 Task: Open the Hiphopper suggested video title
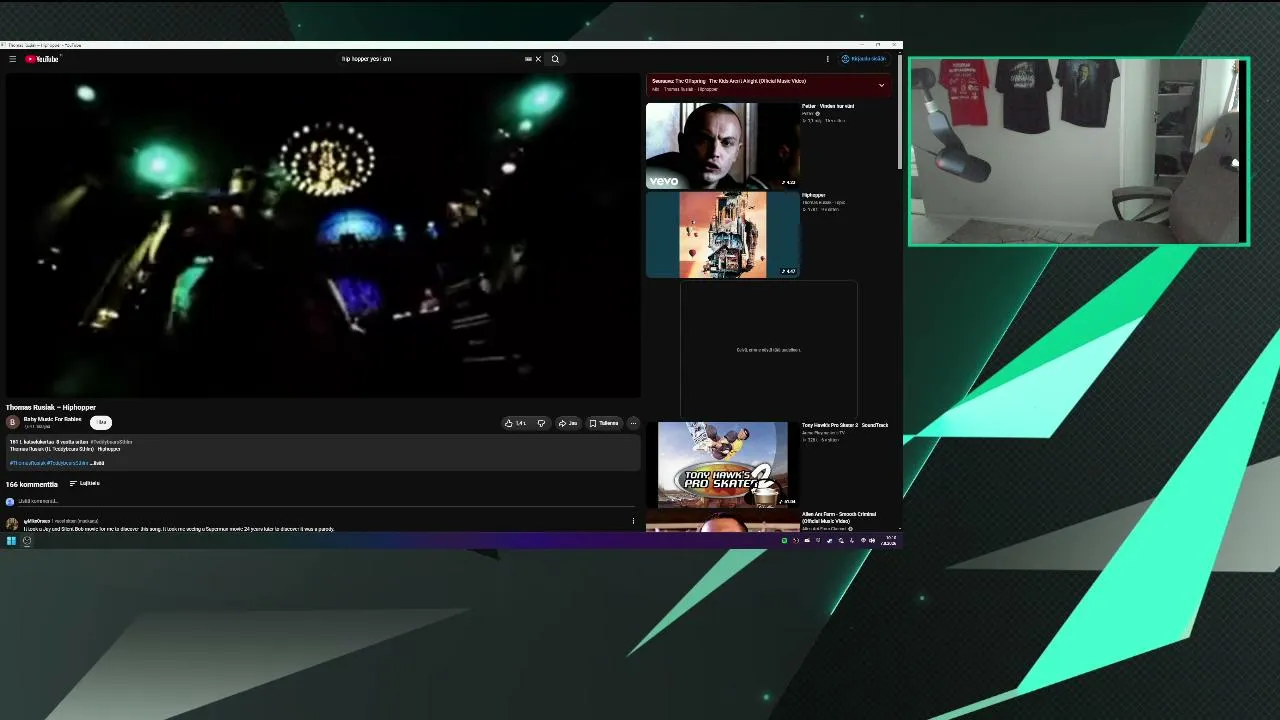814,195
